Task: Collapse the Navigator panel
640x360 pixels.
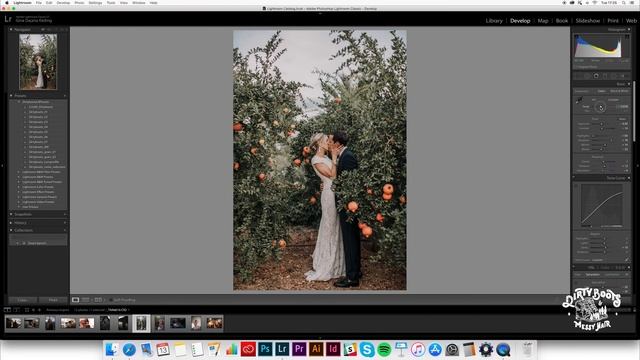Action: coord(11,29)
